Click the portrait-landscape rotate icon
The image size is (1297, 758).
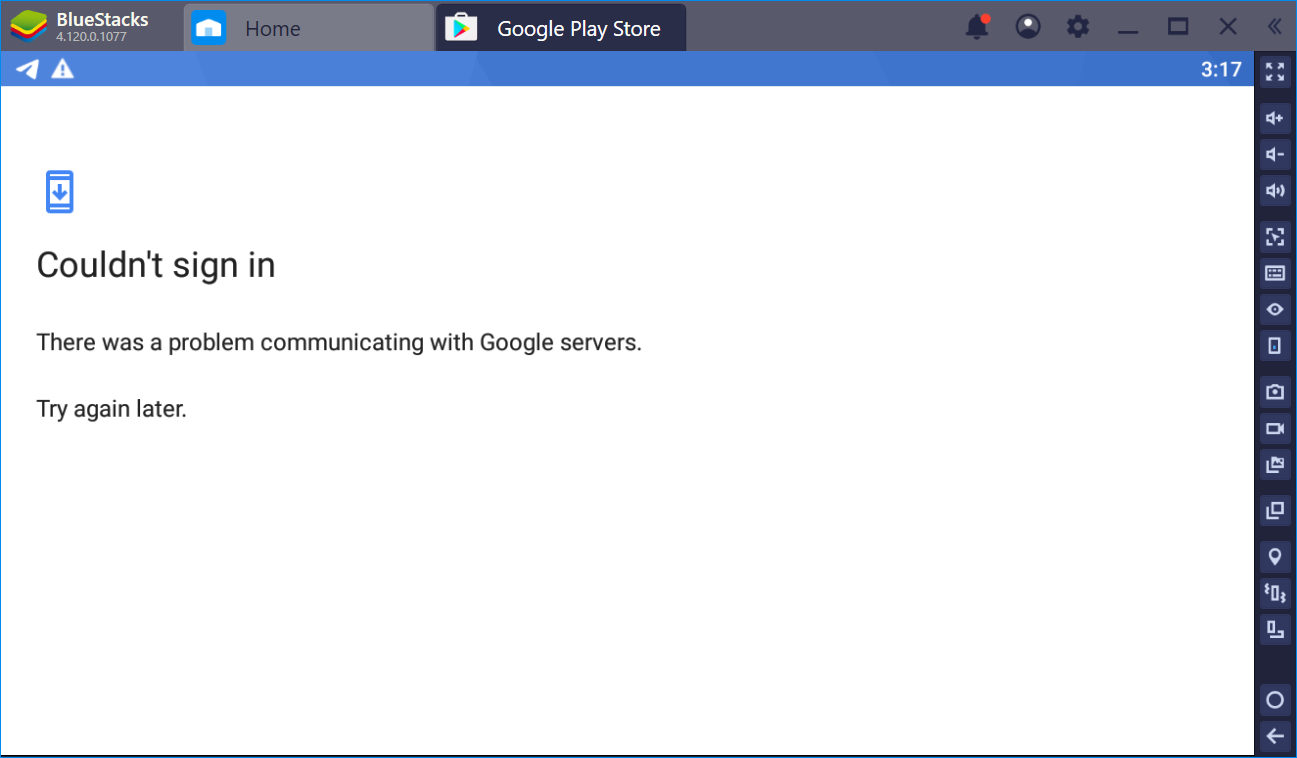(x=1275, y=629)
